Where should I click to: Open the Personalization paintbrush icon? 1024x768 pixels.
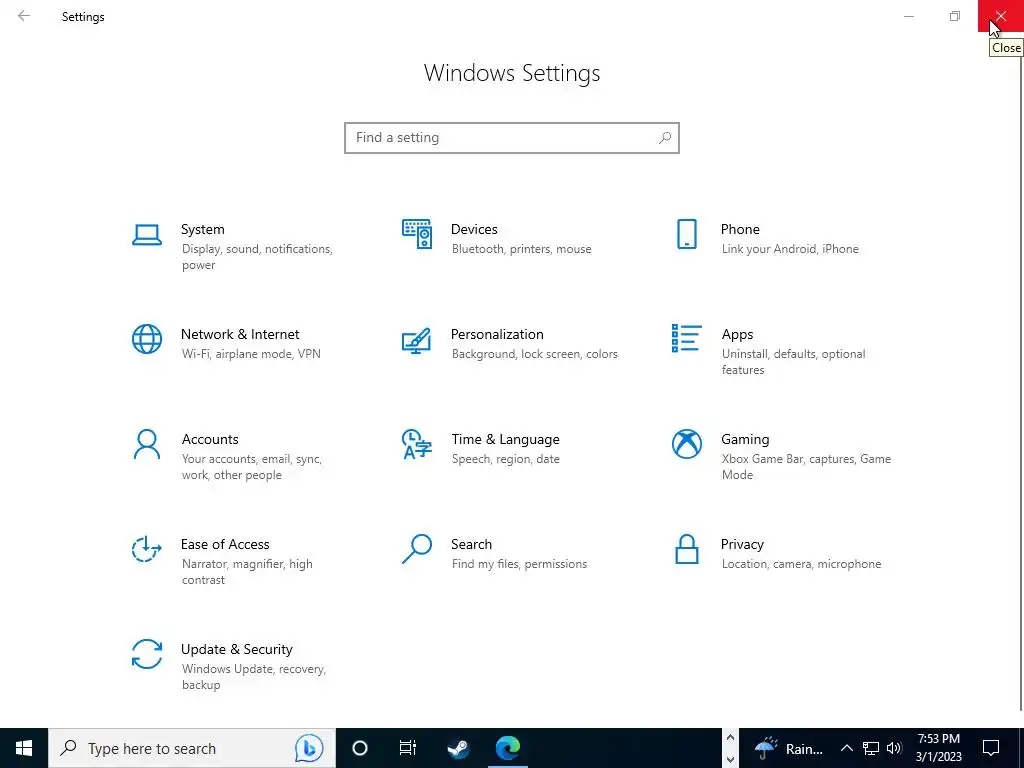417,340
